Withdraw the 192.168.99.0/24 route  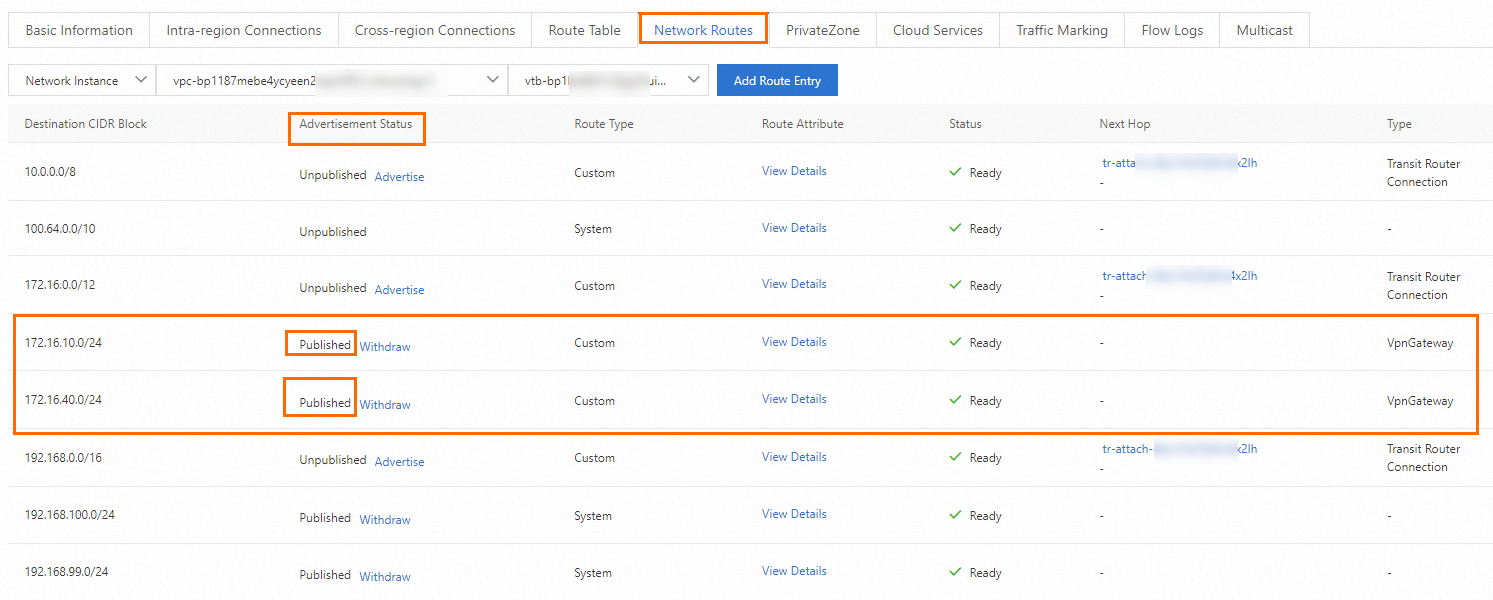[x=385, y=577]
